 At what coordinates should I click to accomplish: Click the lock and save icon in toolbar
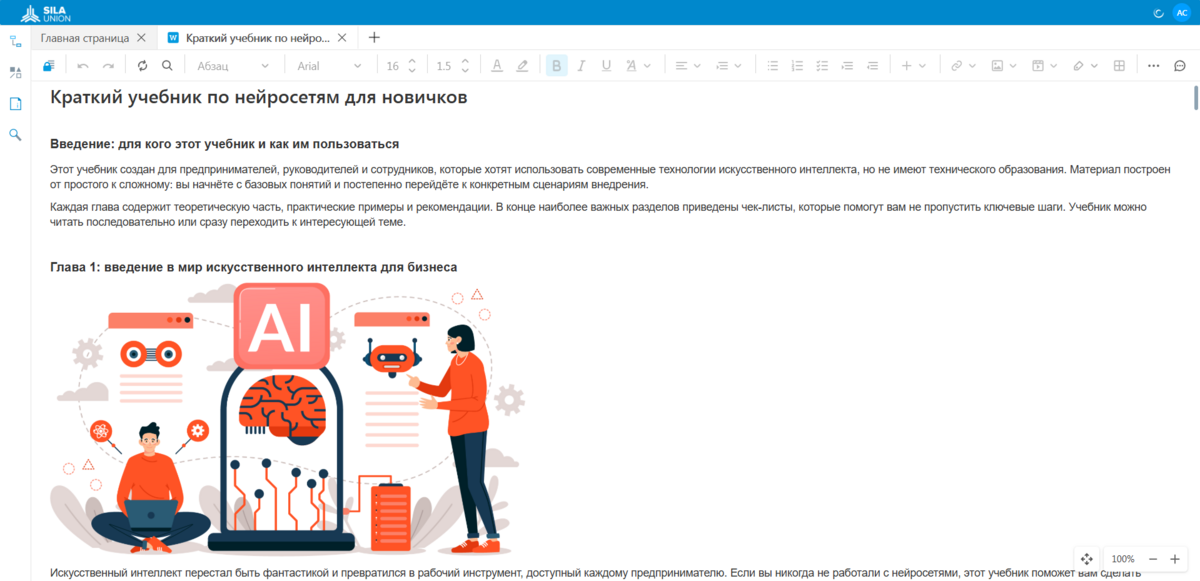(49, 66)
